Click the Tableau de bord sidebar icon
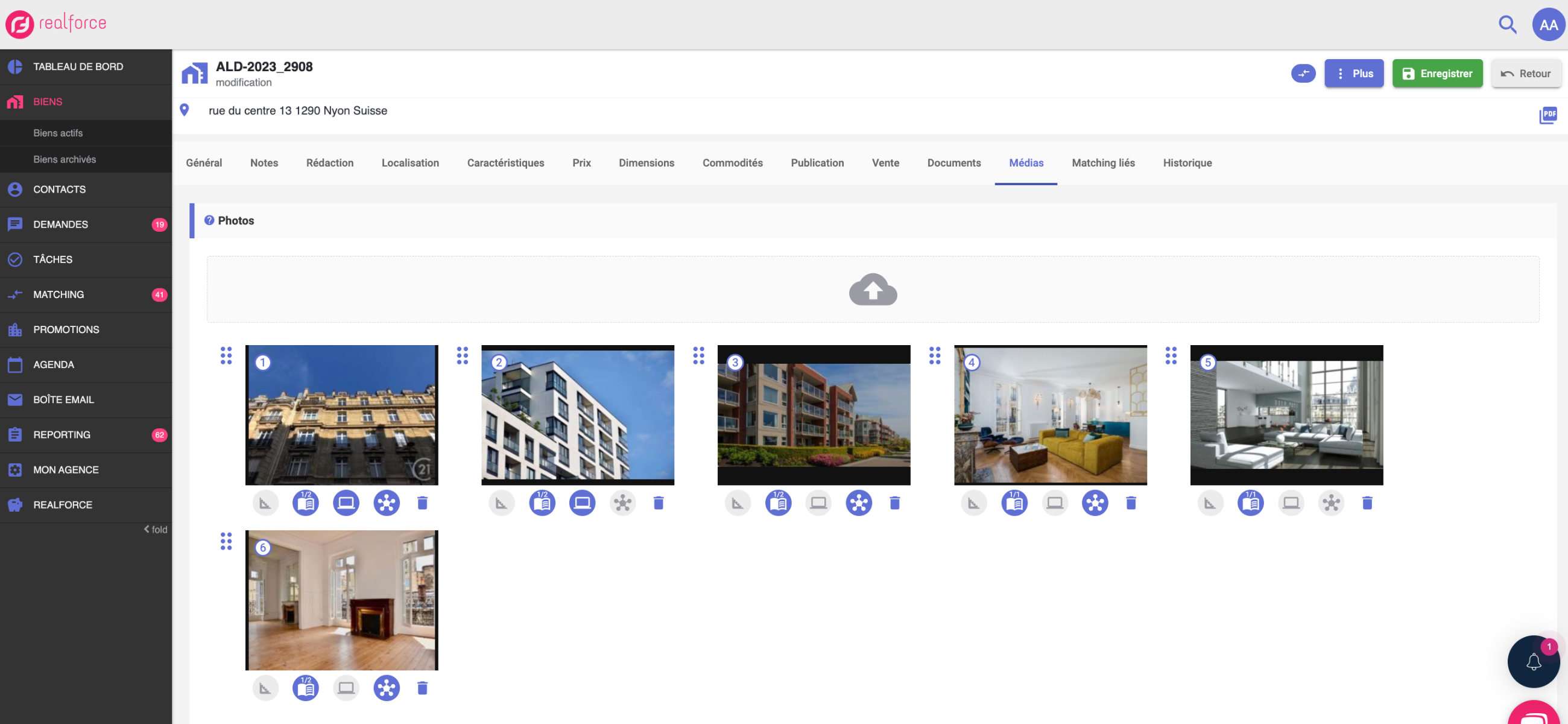1568x724 pixels. tap(15, 66)
